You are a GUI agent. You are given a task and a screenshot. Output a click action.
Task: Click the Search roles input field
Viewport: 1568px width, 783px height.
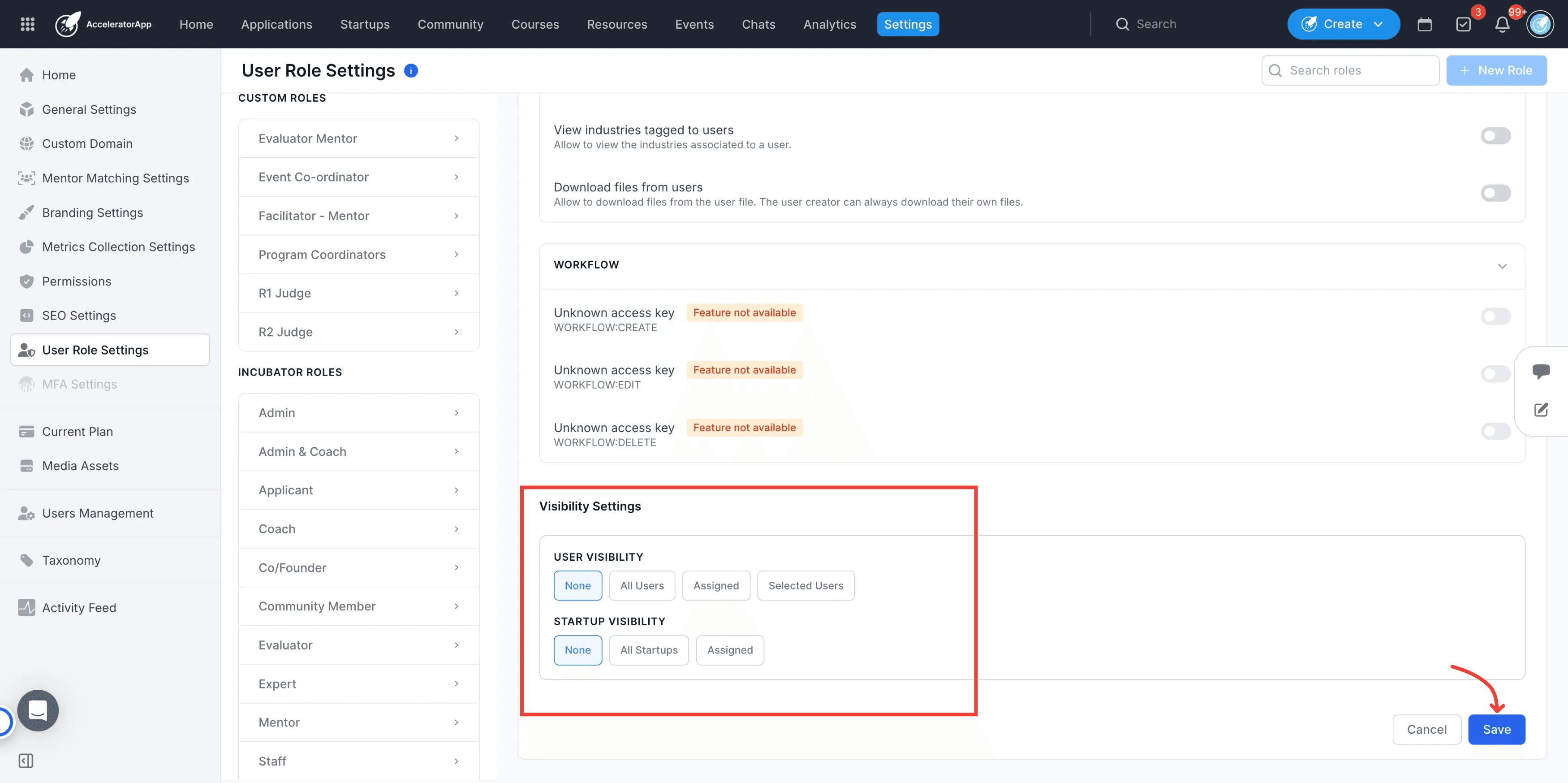click(1350, 71)
